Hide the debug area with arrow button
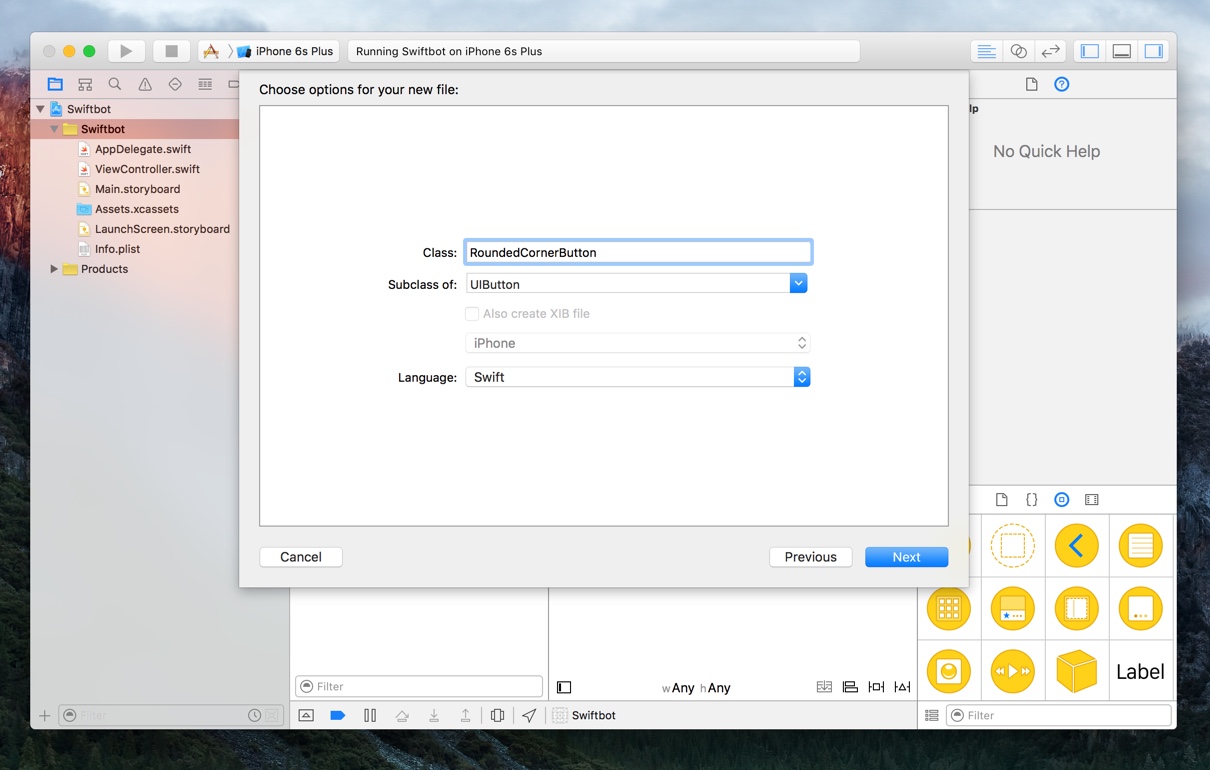The image size is (1210, 770). coord(306,715)
